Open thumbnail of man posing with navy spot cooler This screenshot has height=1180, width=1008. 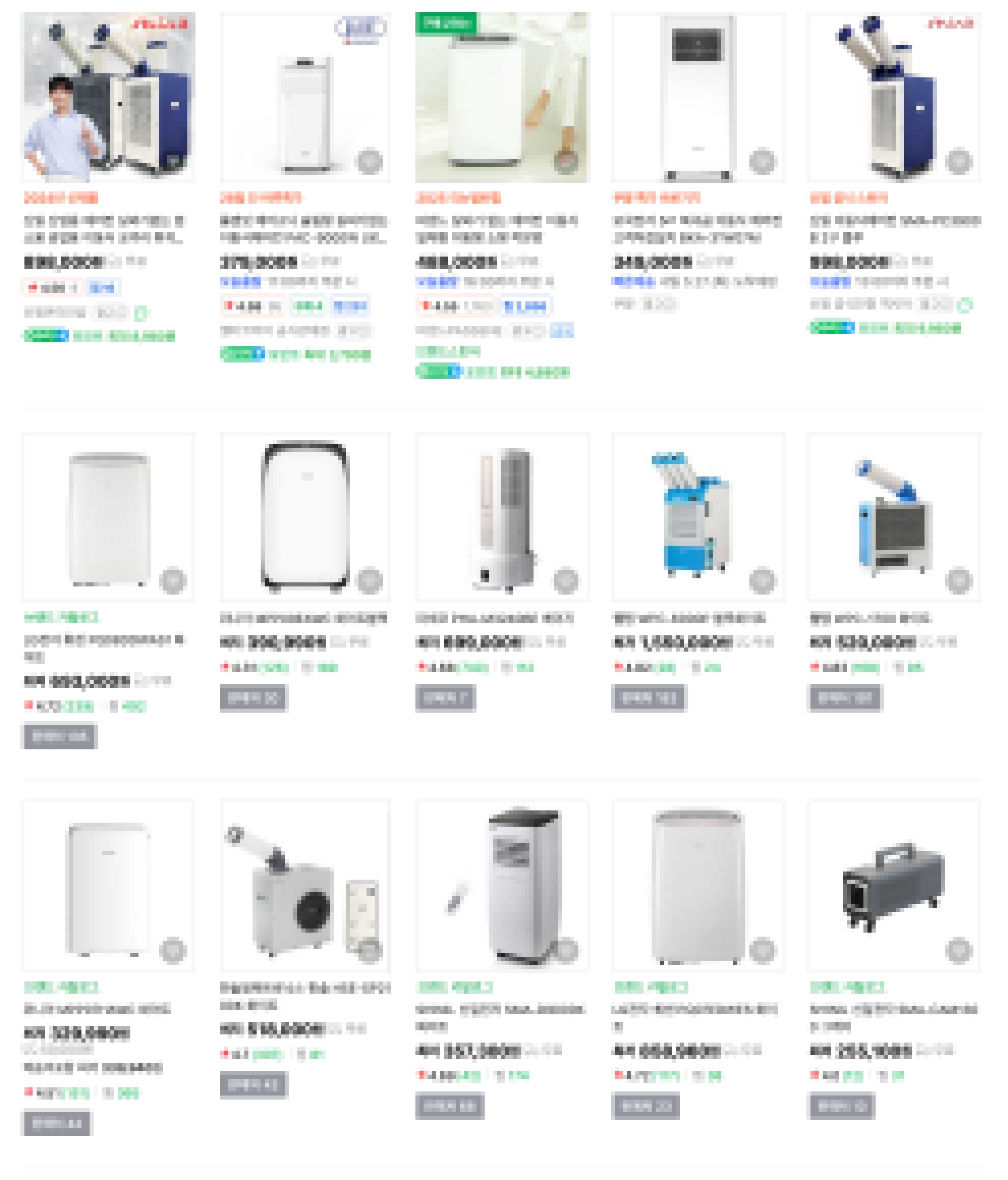[x=107, y=97]
